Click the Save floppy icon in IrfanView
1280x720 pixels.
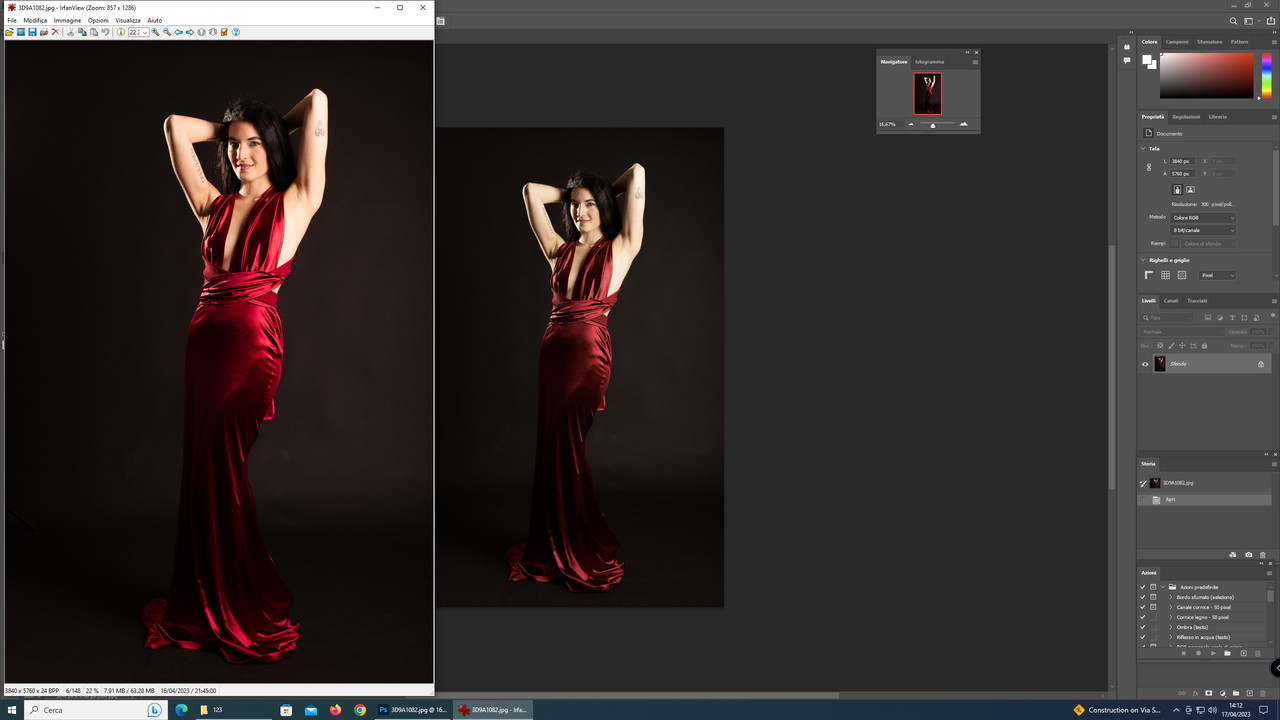tap(32, 32)
